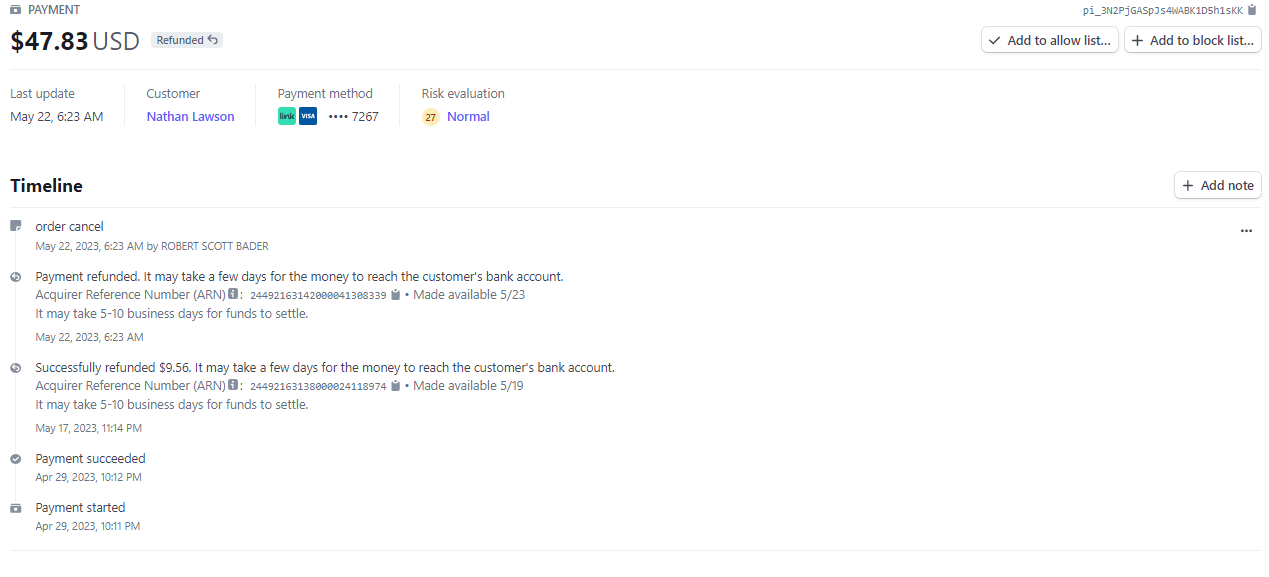The height and width of the screenshot is (577, 1269).
Task: Click Add to allow list button
Action: tap(1049, 40)
